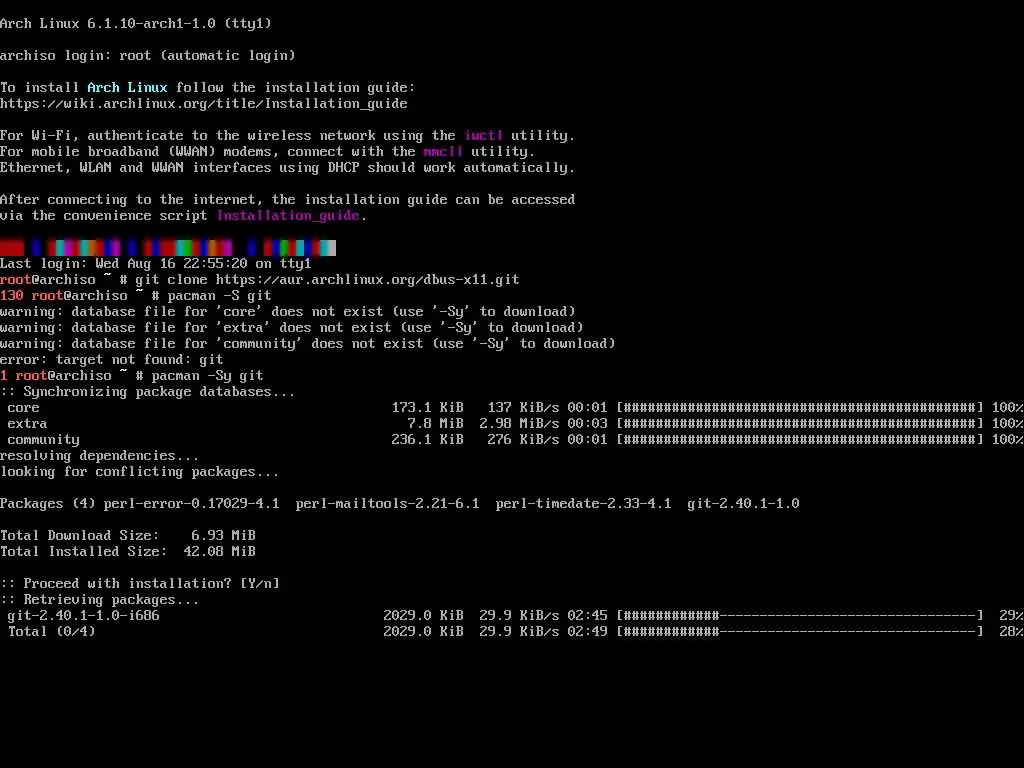Viewport: 1024px width, 768px height.
Task: Click package 'perl-timedate-2.33-4.1'
Action: [x=583, y=504]
